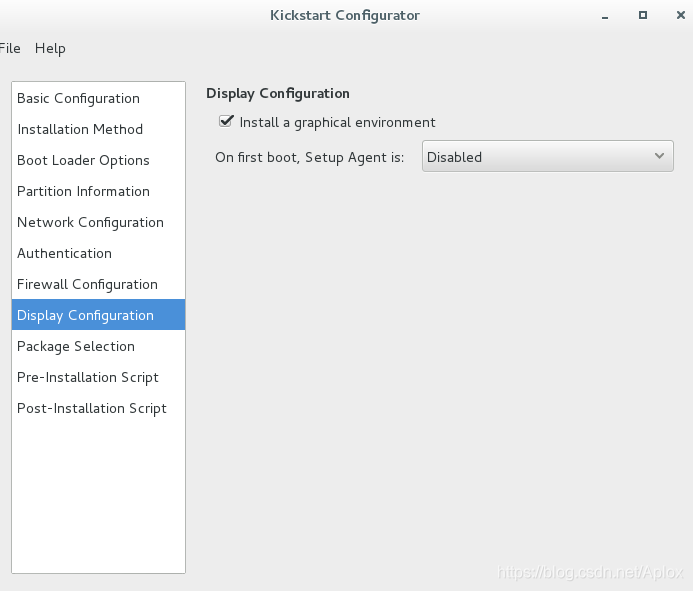Click highlighted Display Configuration entry
Image resolution: width=693 pixels, height=591 pixels.
point(98,315)
